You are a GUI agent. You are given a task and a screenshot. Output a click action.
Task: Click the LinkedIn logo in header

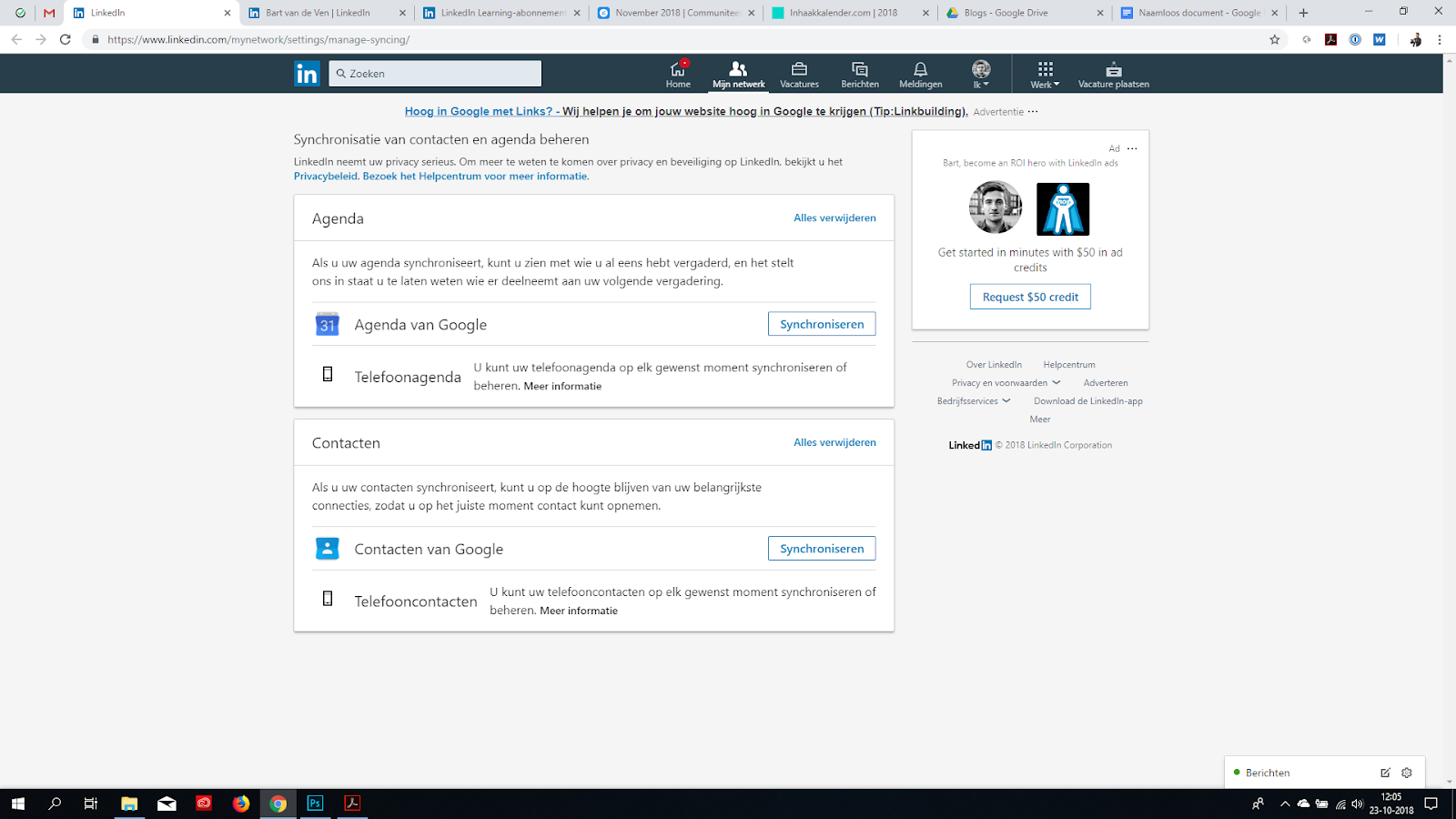[307, 74]
